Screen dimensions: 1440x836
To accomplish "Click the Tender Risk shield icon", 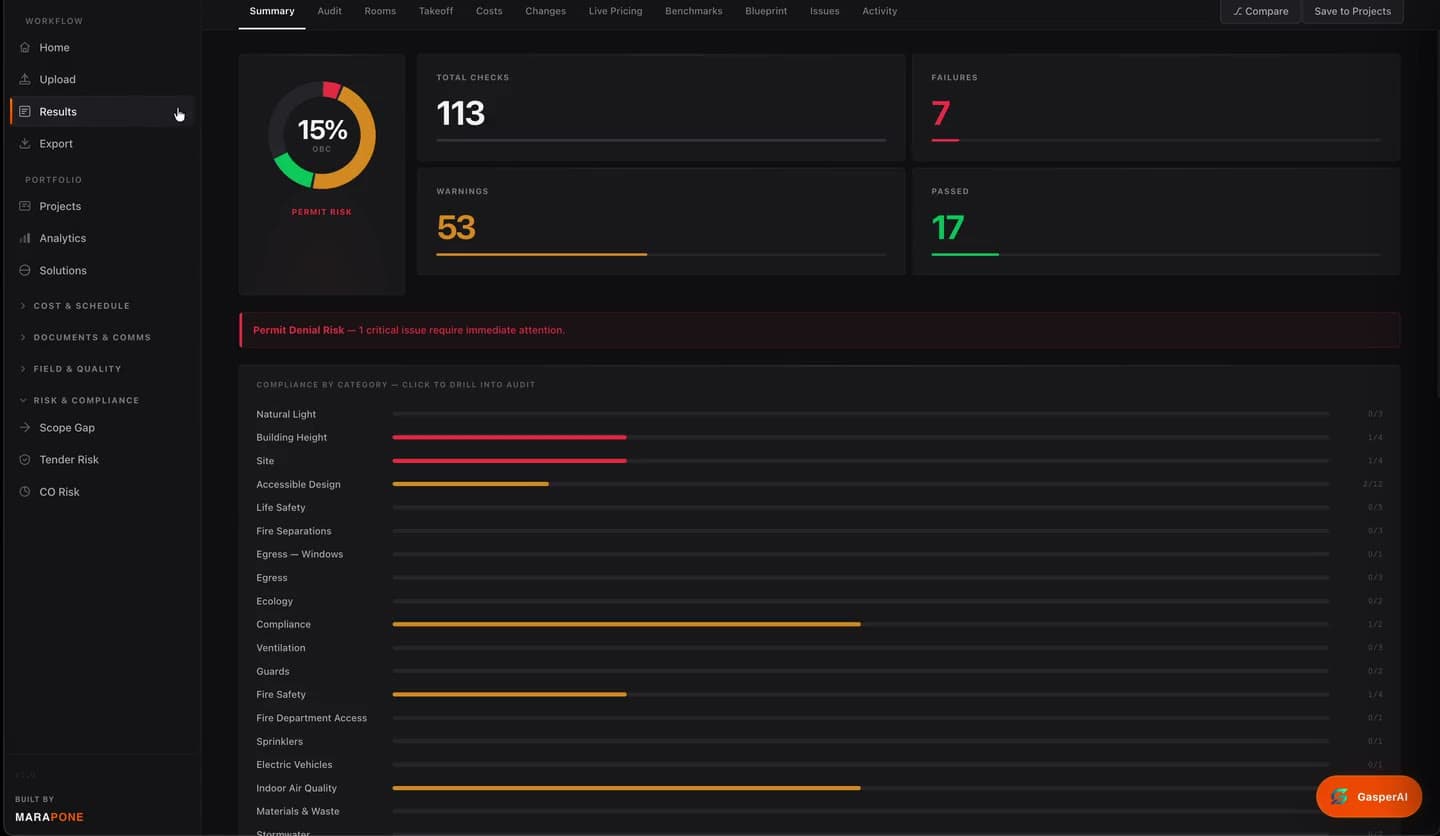I will pos(25,459).
